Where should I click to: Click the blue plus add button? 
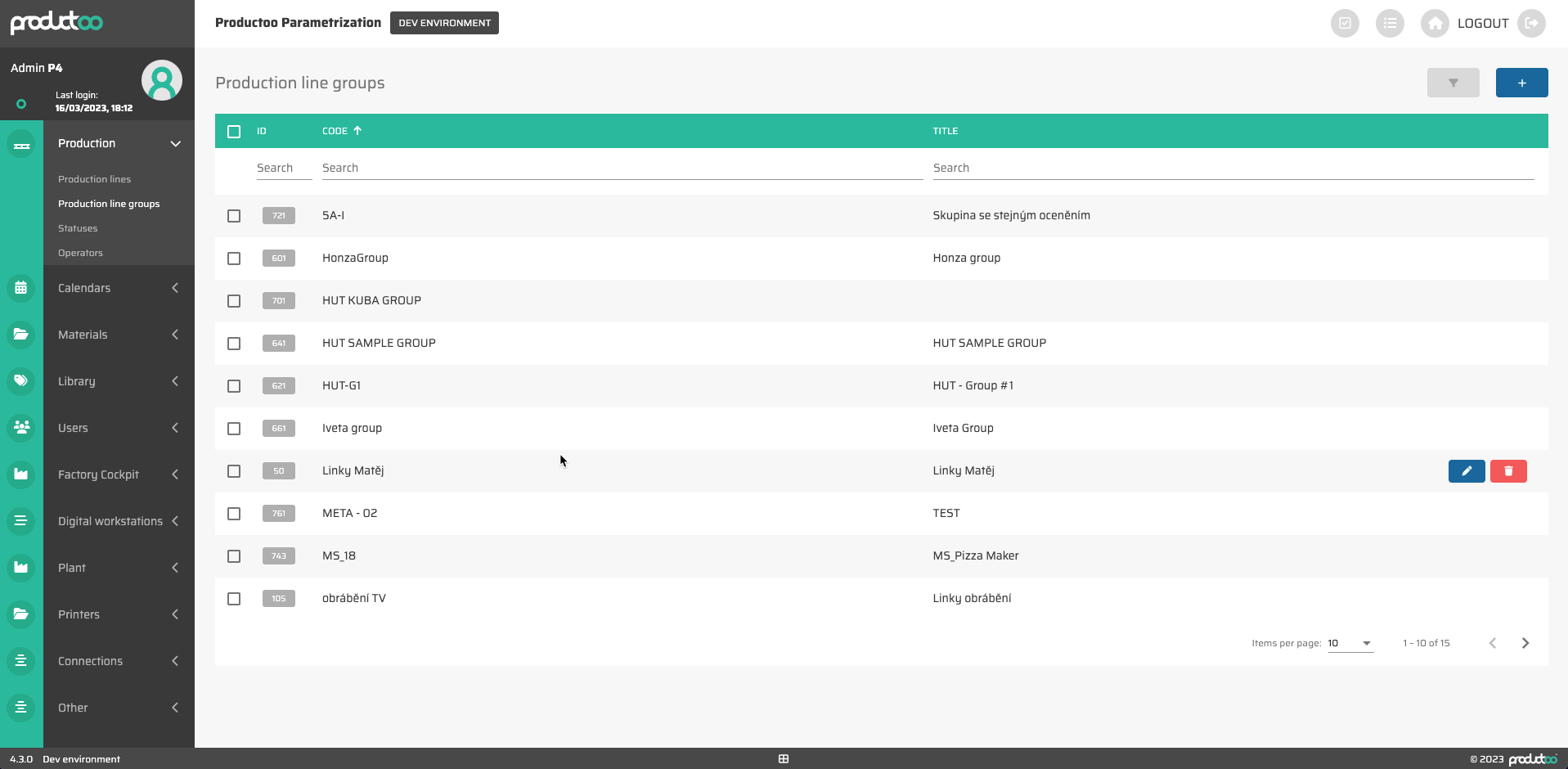(x=1521, y=83)
